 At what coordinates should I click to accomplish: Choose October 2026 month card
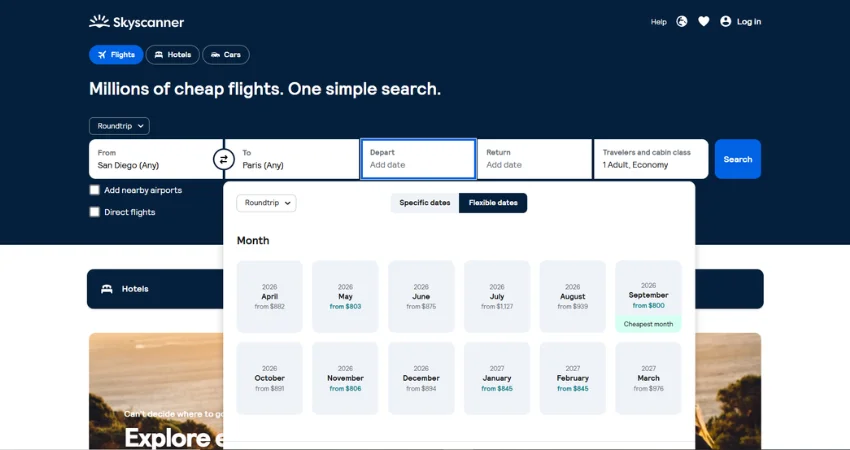pos(269,378)
